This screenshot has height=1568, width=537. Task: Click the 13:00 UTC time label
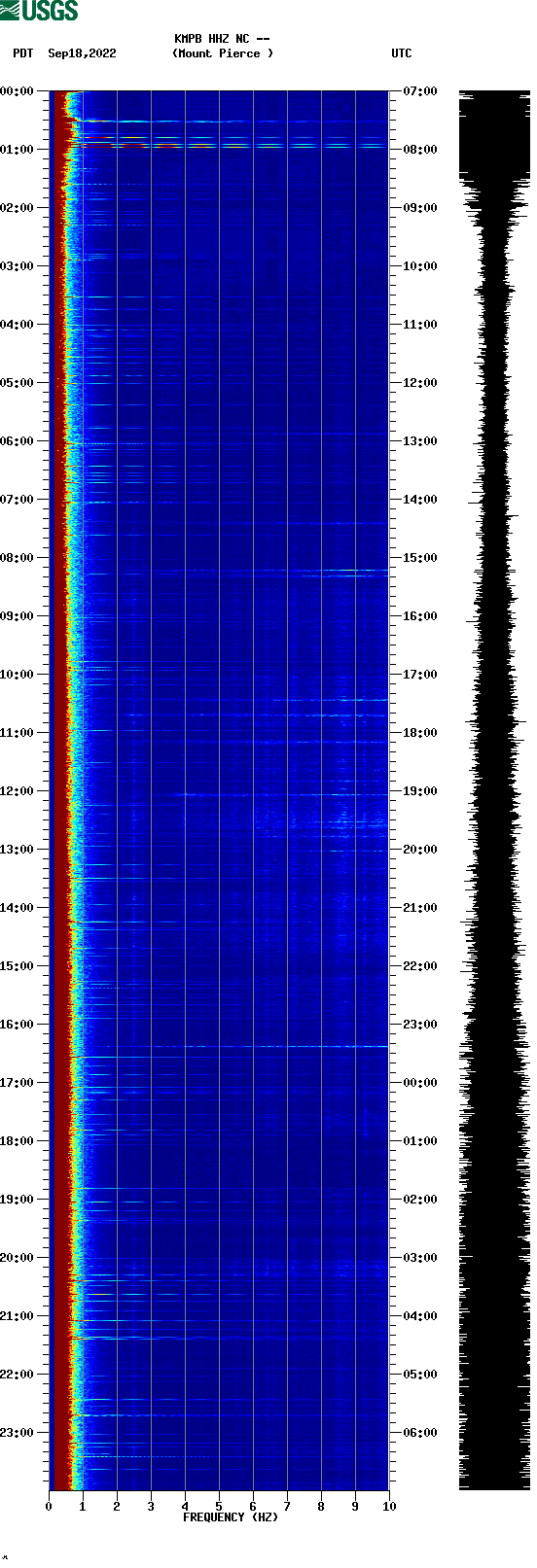420,441
